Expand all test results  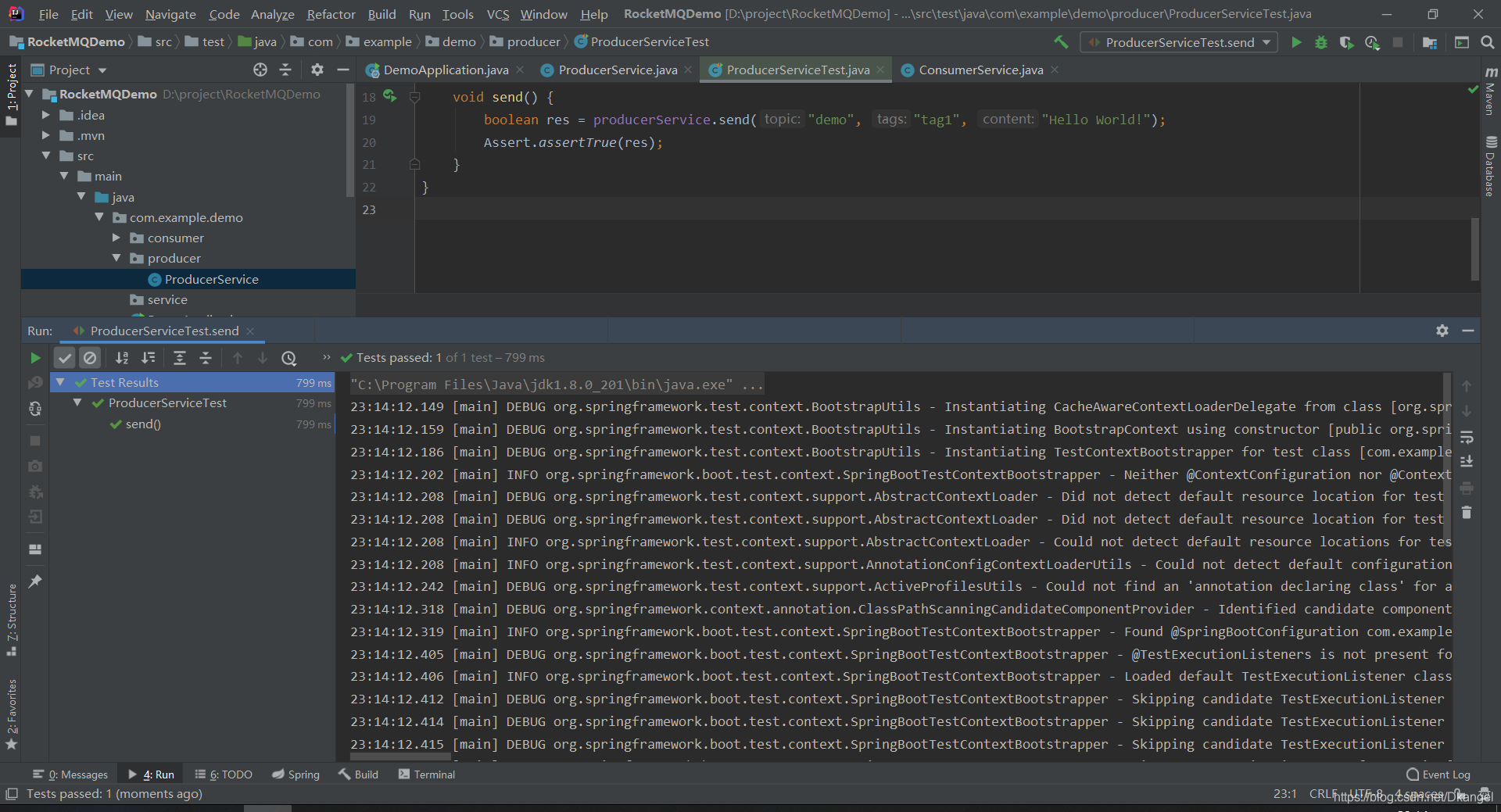click(179, 358)
